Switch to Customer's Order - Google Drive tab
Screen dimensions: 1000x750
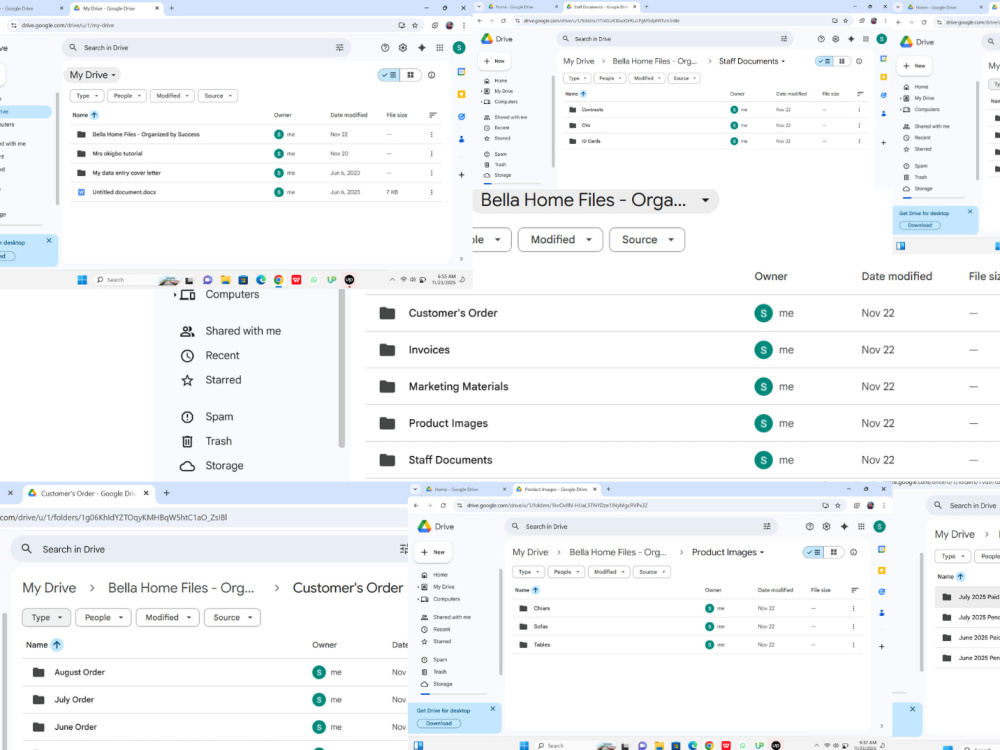tap(88, 493)
